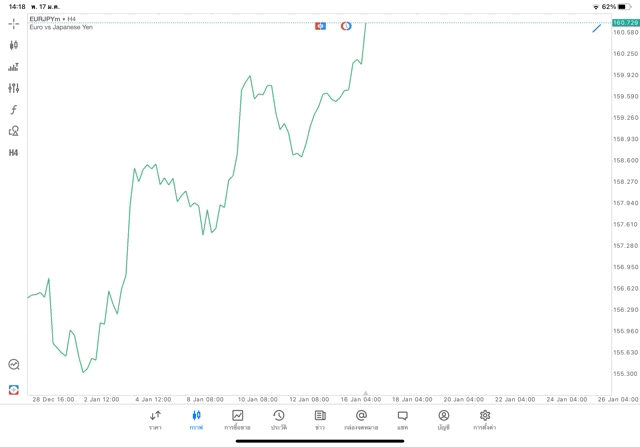This screenshot has height=447, width=640.
Task: Open the EURJPYm symbol title
Action: [x=48, y=19]
